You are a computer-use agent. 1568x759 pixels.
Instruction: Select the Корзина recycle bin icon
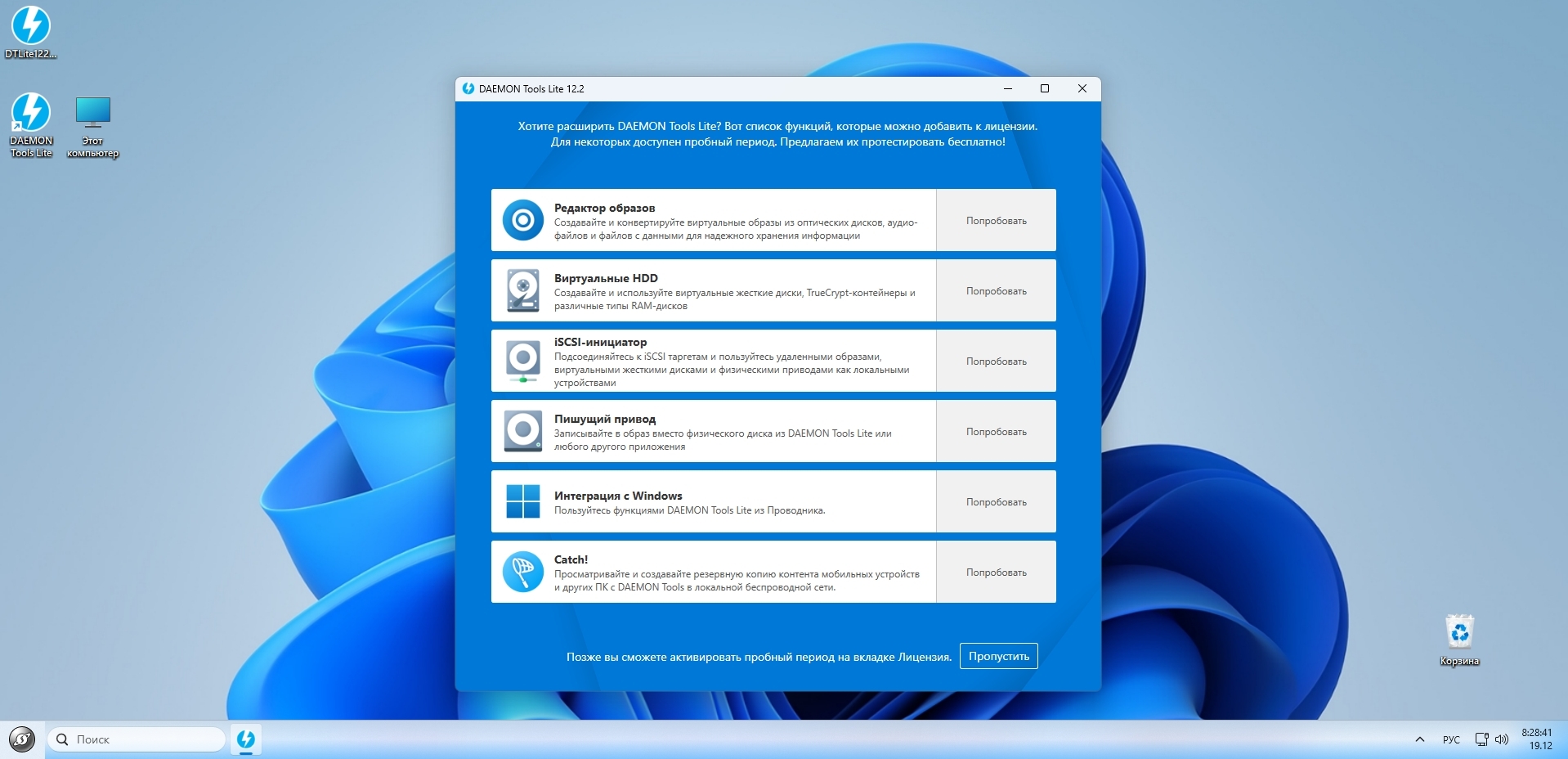1459,640
